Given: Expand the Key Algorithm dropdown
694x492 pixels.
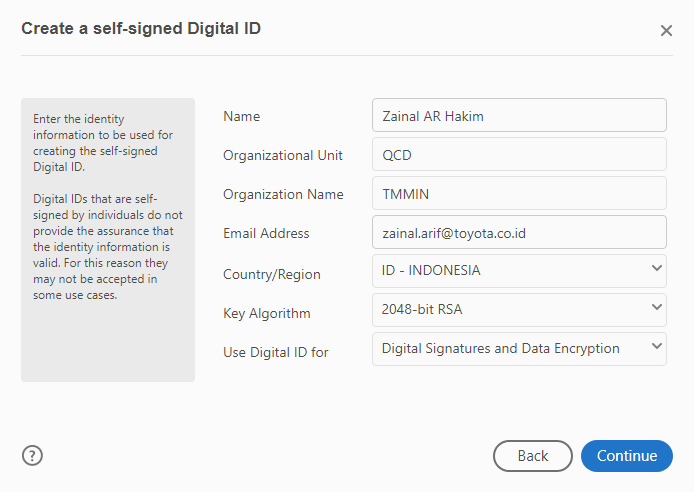Looking at the screenshot, I should pos(518,309).
